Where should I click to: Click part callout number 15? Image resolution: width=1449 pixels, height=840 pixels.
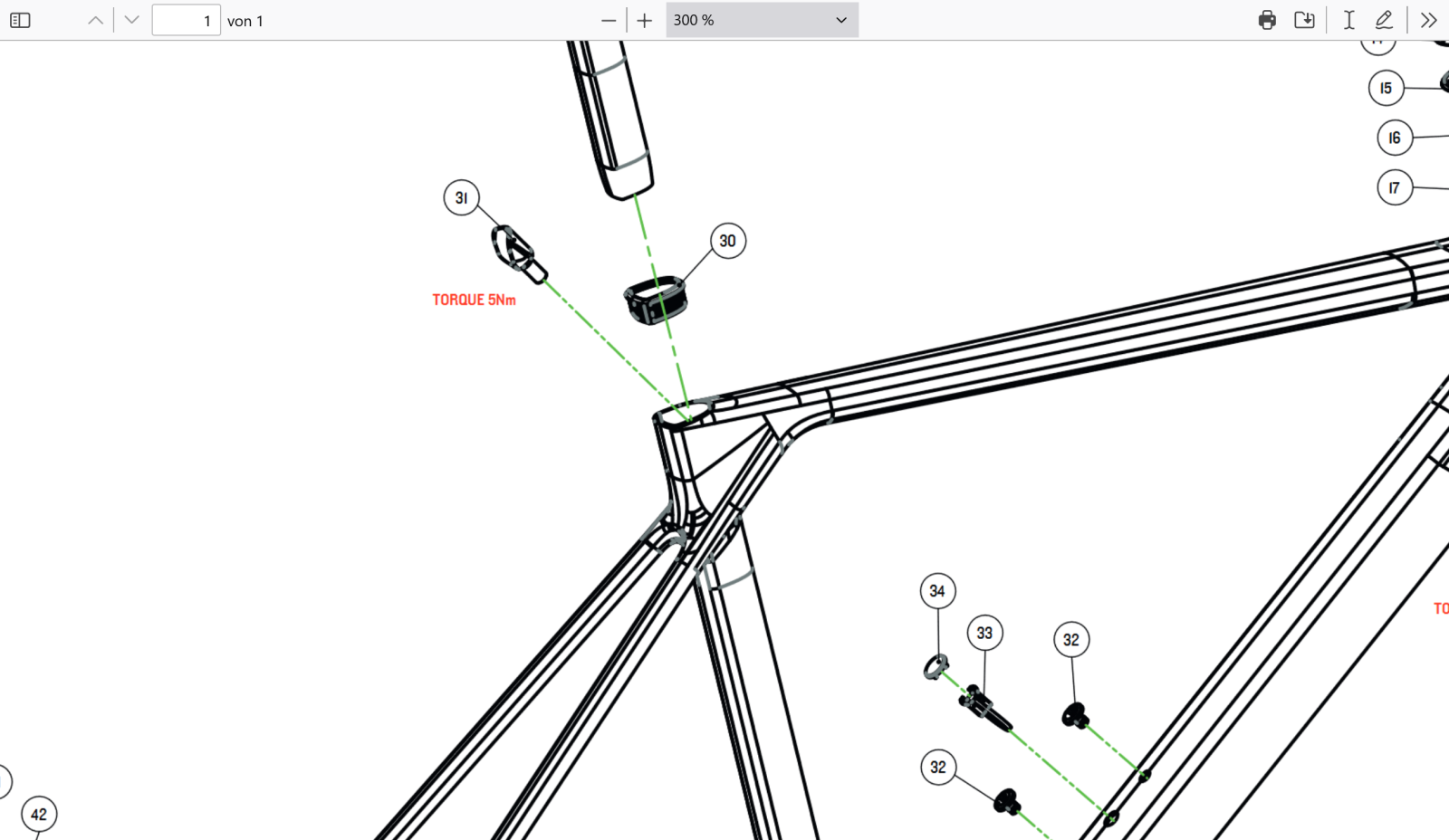1387,88
